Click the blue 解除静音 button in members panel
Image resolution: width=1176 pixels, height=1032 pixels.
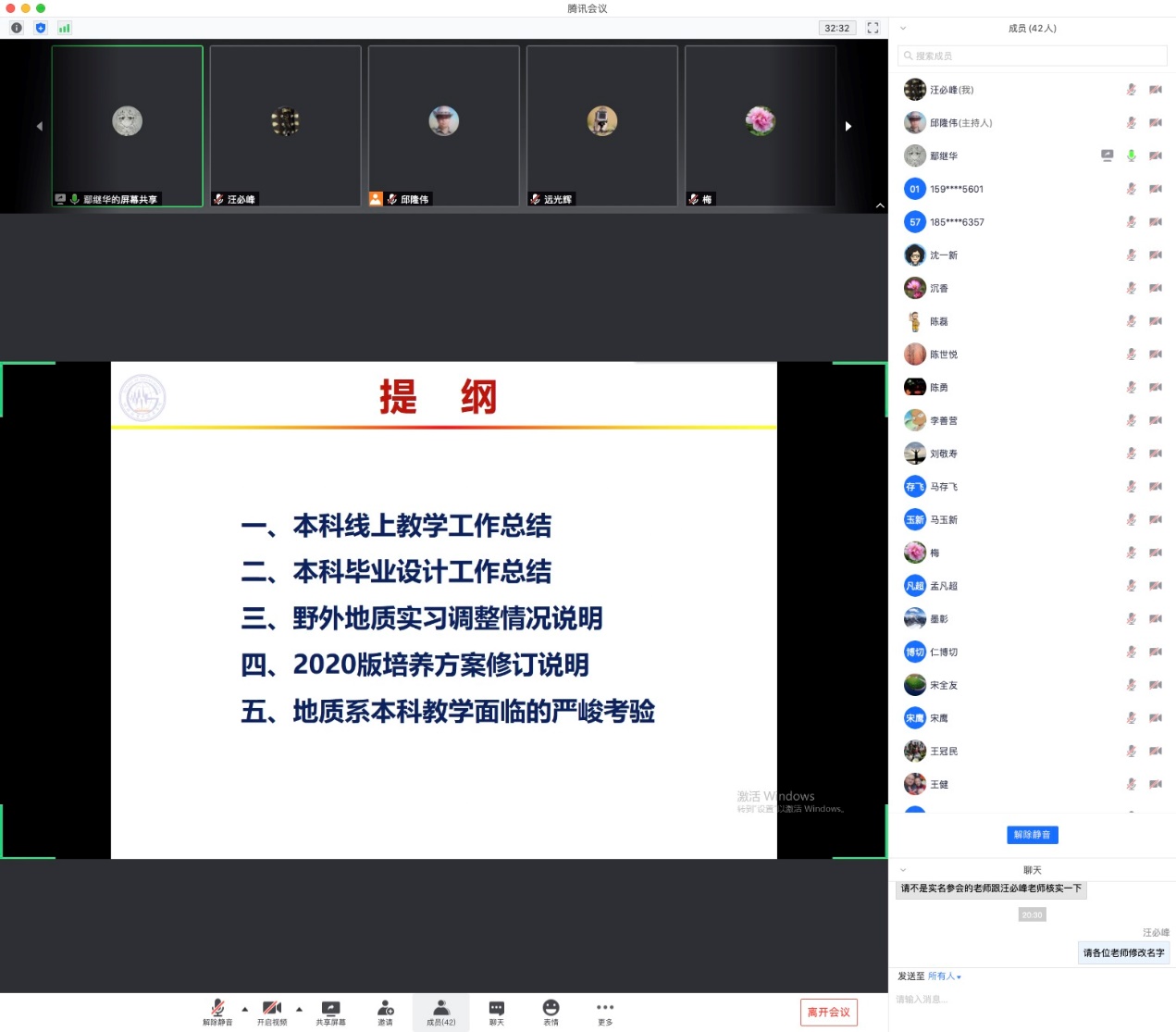(1032, 835)
